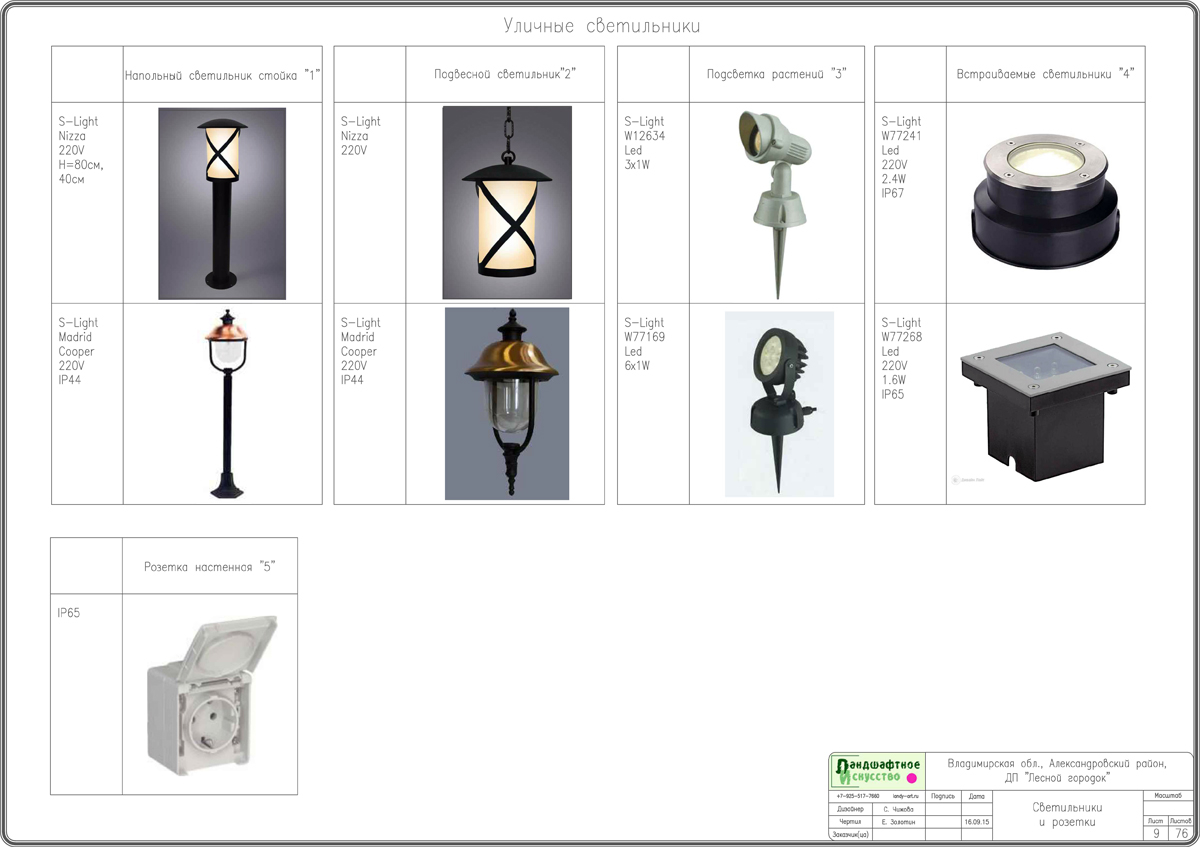Select the W77169 black spike spotlight image

click(x=779, y=405)
